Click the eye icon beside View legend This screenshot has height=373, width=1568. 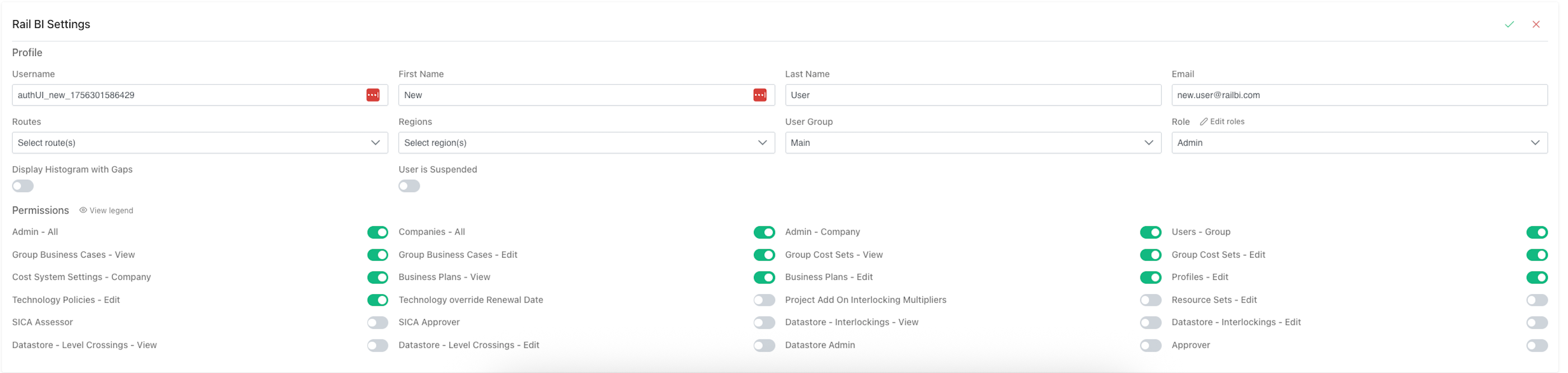point(83,210)
